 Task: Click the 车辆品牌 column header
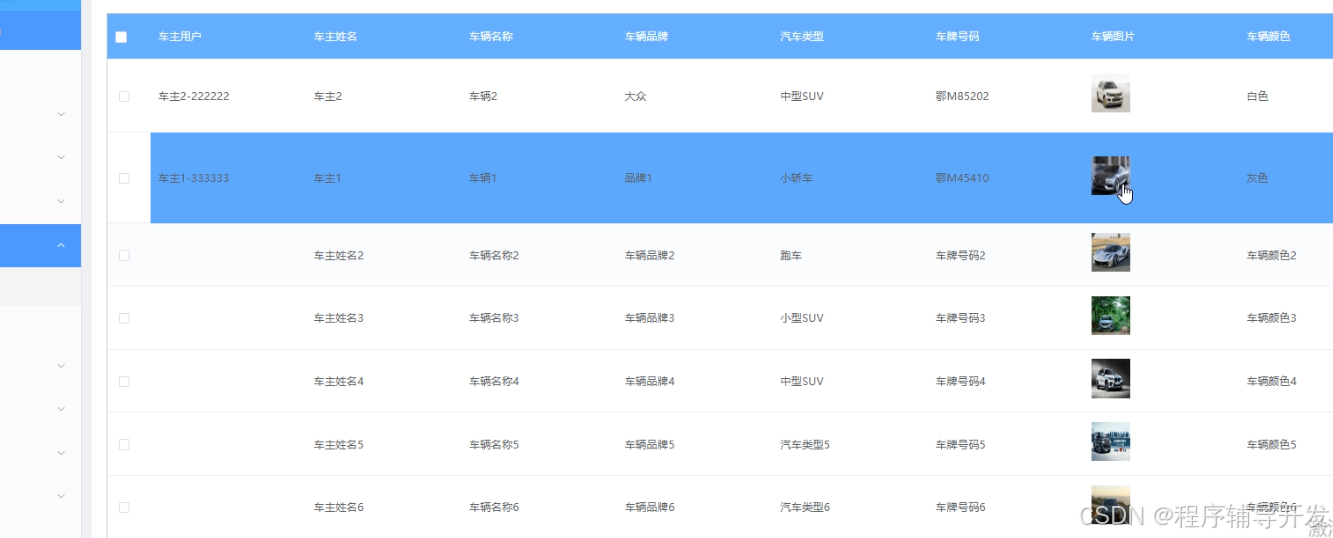click(646, 37)
